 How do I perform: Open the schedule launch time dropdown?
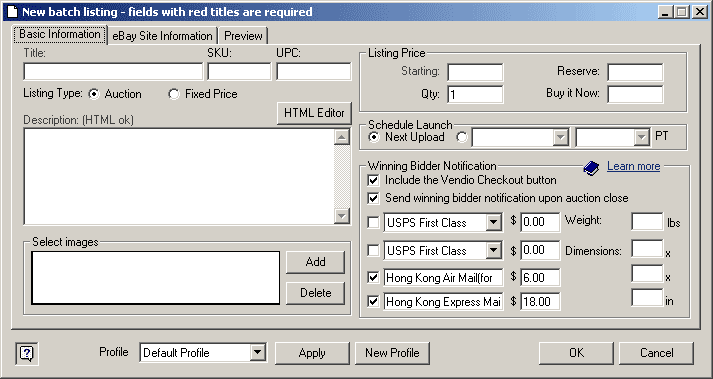642,137
